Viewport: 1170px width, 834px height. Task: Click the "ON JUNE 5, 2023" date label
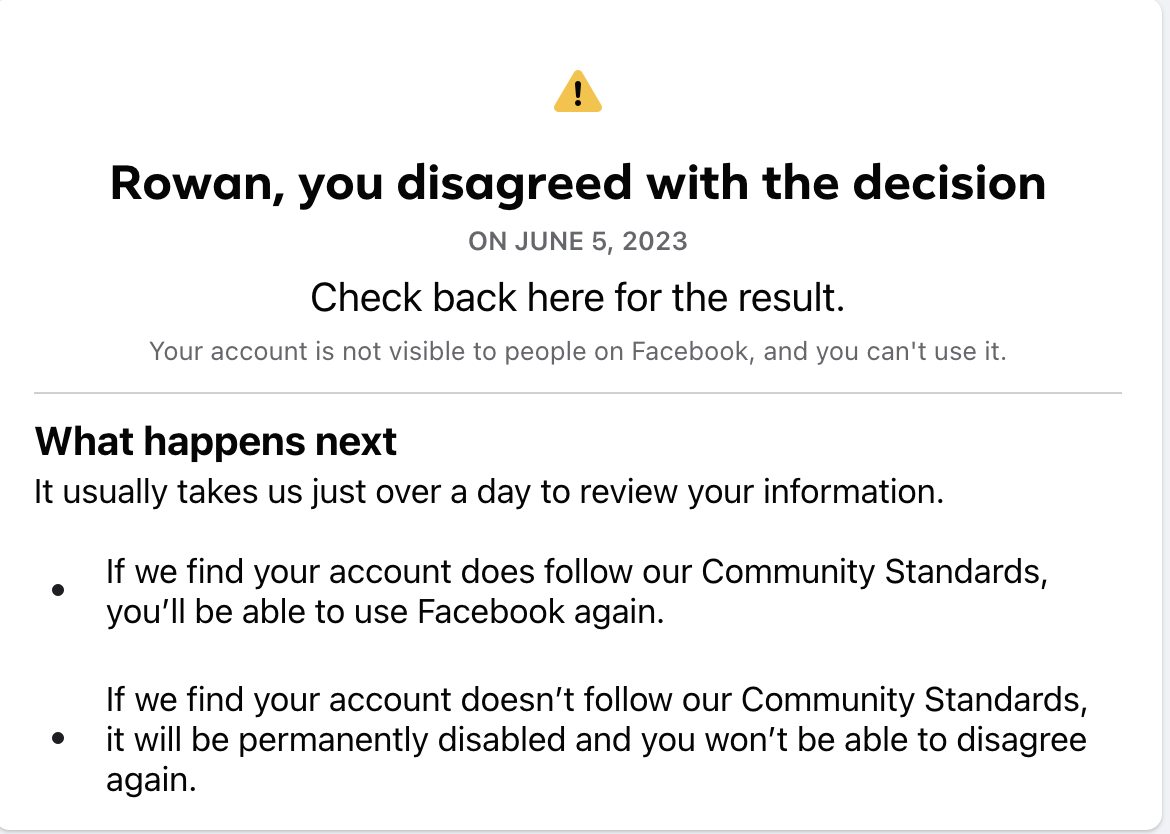coord(578,241)
